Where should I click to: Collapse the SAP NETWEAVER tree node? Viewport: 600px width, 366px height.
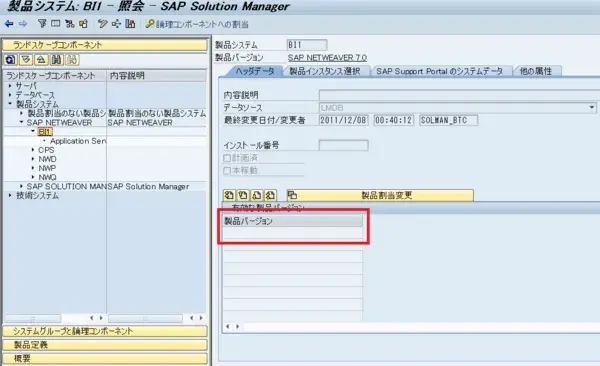coord(21,123)
